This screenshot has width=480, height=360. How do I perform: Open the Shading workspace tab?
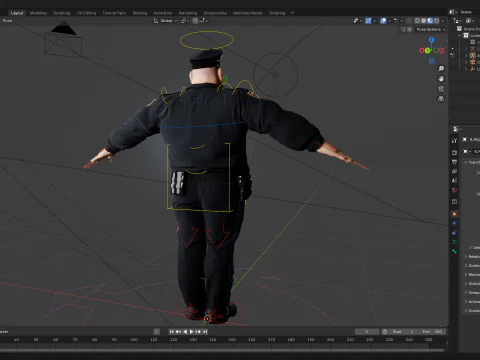(140, 13)
